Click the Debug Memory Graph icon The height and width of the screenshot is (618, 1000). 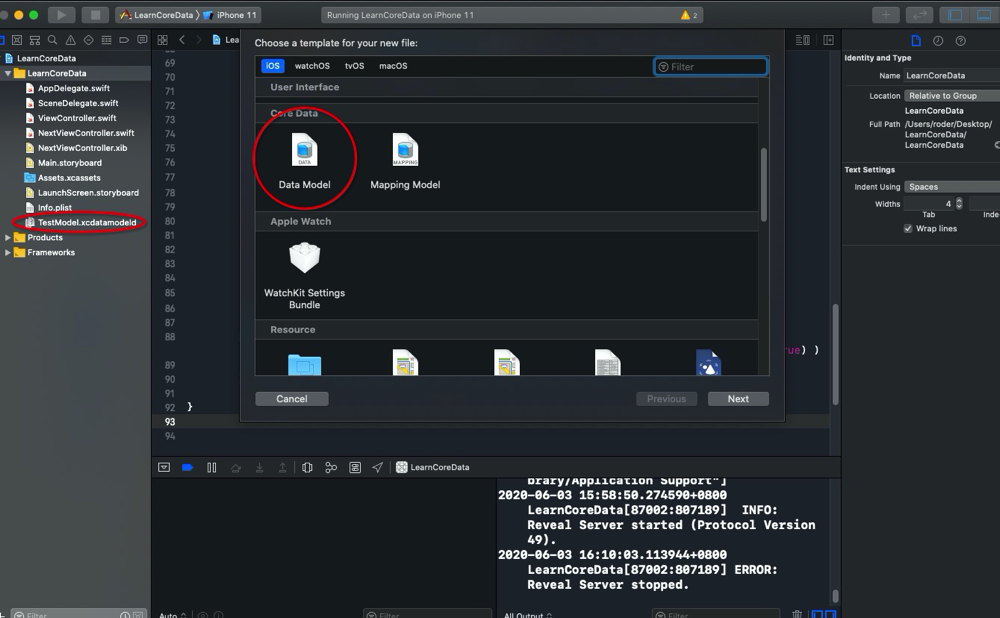point(331,467)
